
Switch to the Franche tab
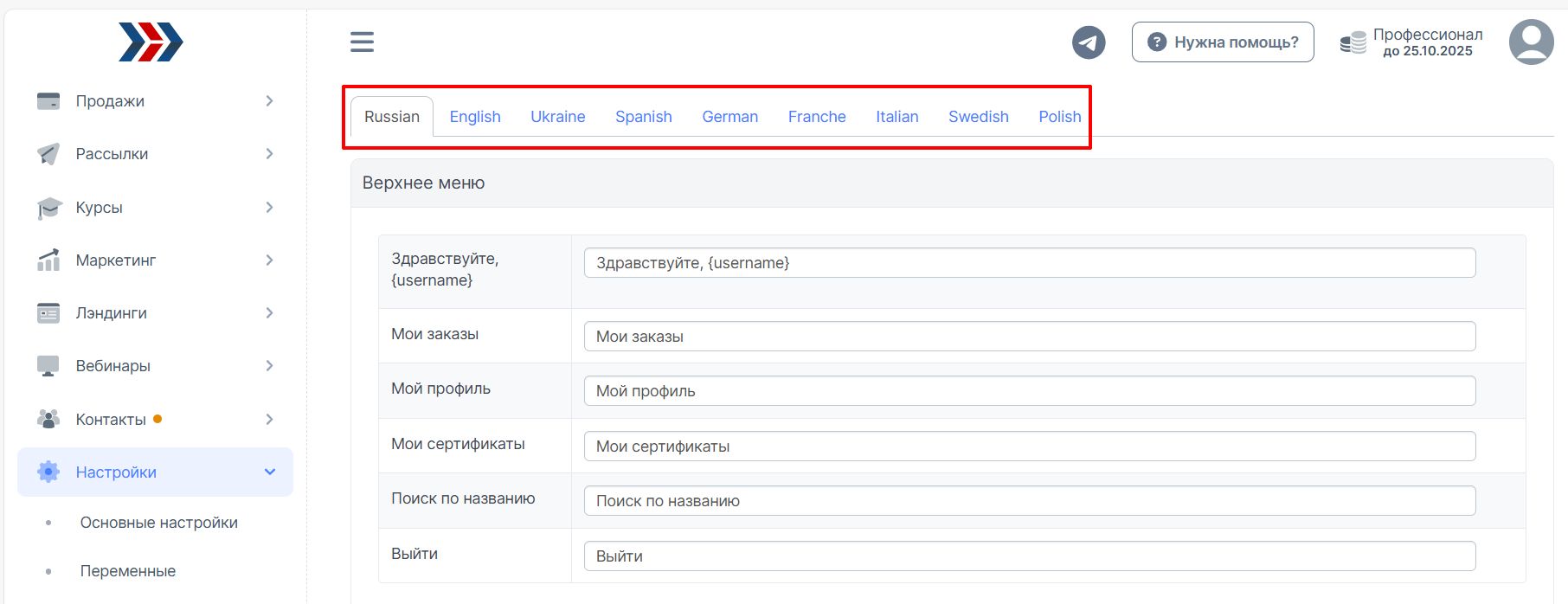tap(817, 117)
